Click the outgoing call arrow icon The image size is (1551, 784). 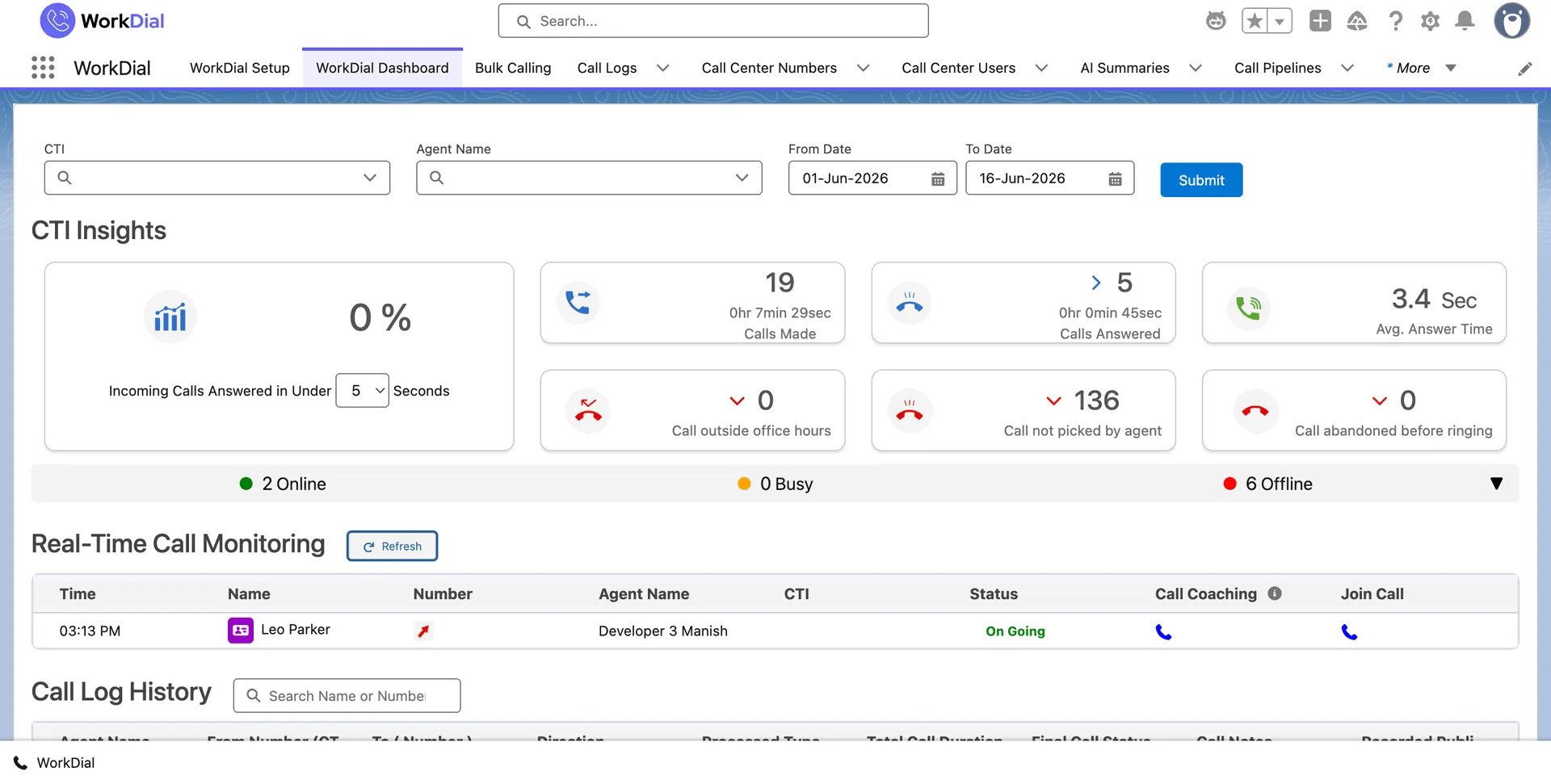pos(423,631)
